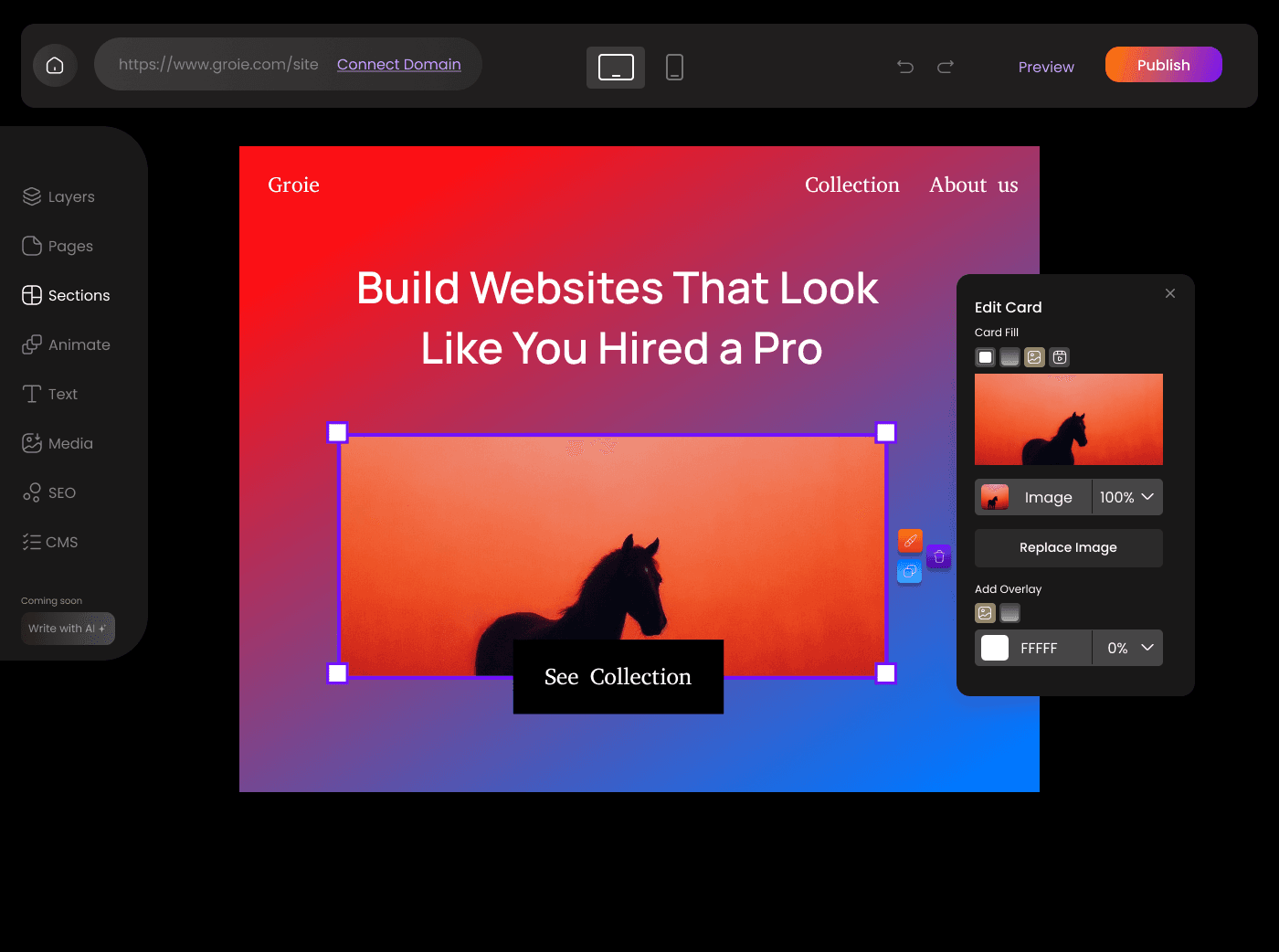Viewport: 1279px width, 952px height.
Task: Open the Sections panel in the sidebar
Action: coord(65,295)
